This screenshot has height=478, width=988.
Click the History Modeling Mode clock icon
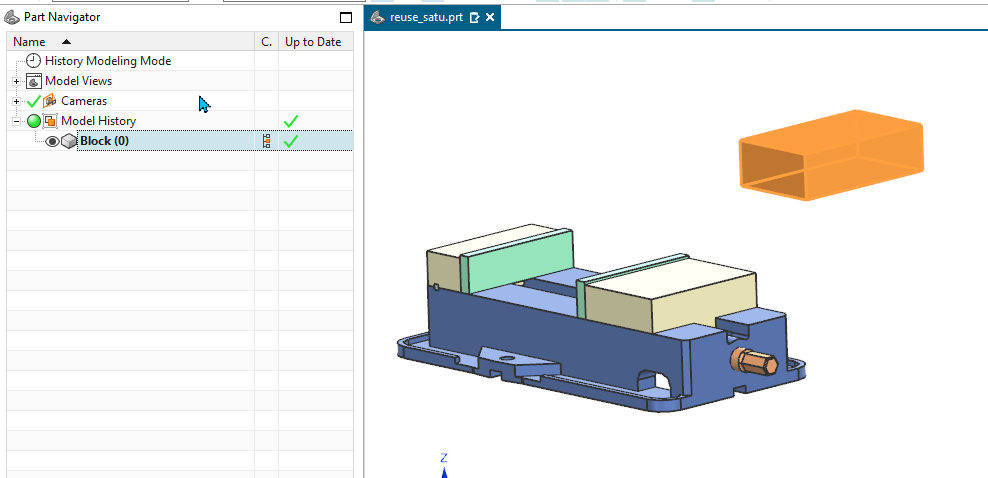click(34, 61)
